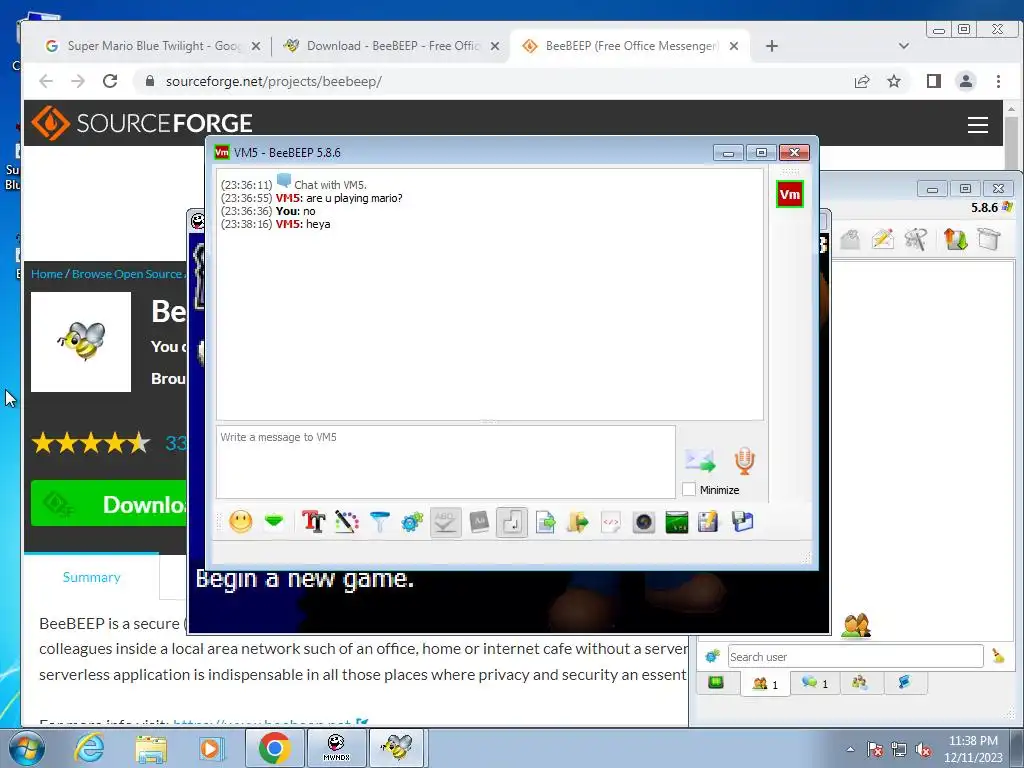The width and height of the screenshot is (1024, 768).
Task: Click the pencil envelope icon in the BeeBEEP main window
Action: point(882,239)
